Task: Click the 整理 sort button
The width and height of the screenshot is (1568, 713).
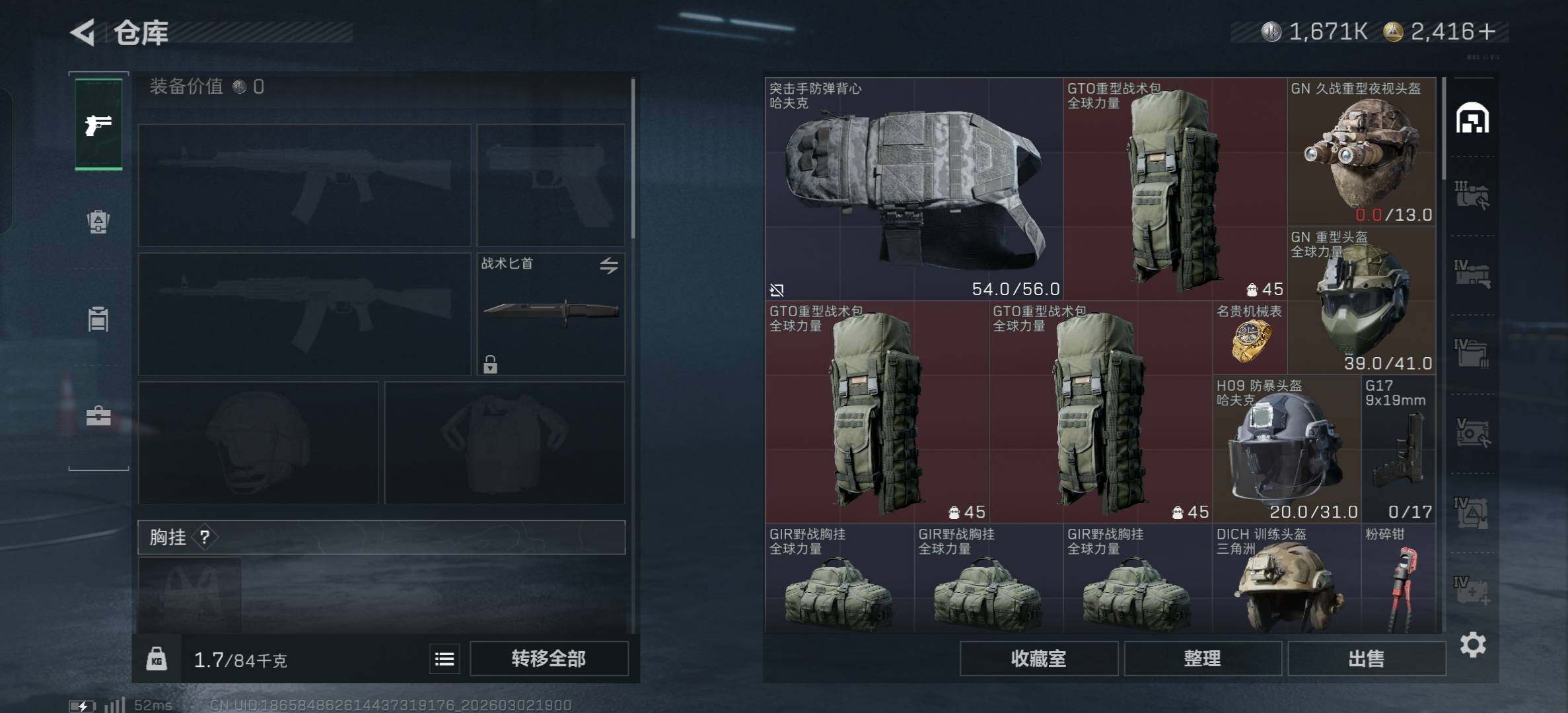Action: pos(1202,658)
